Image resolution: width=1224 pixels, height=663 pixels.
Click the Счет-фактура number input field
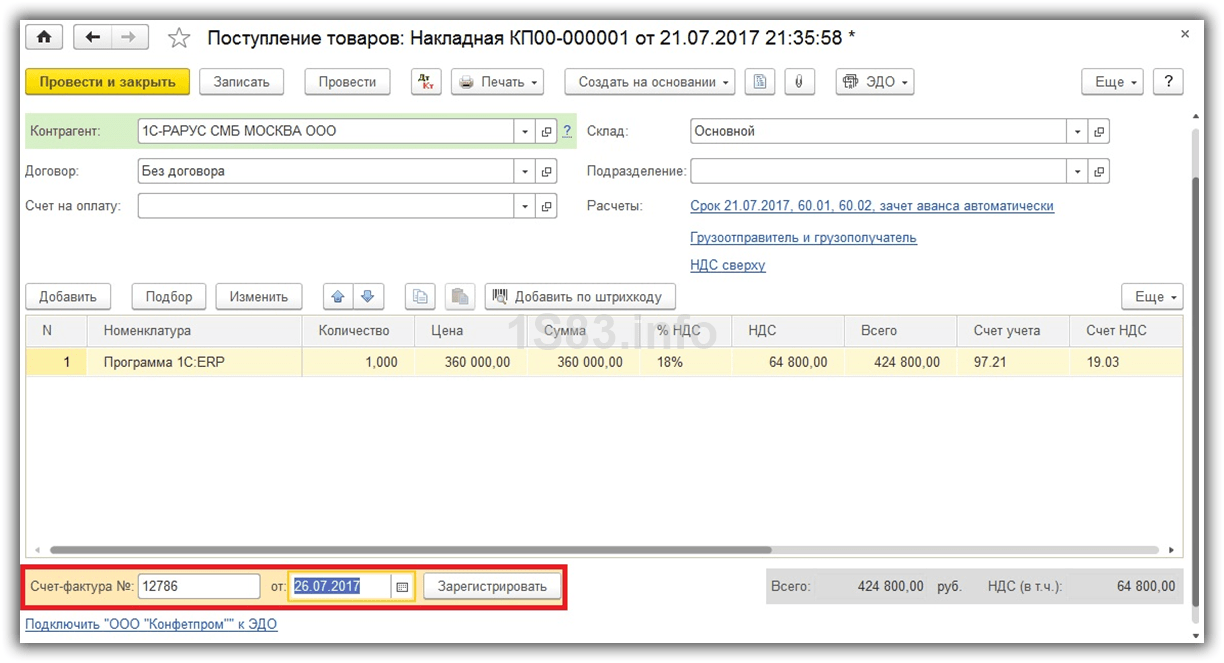pyautogui.click(x=198, y=587)
